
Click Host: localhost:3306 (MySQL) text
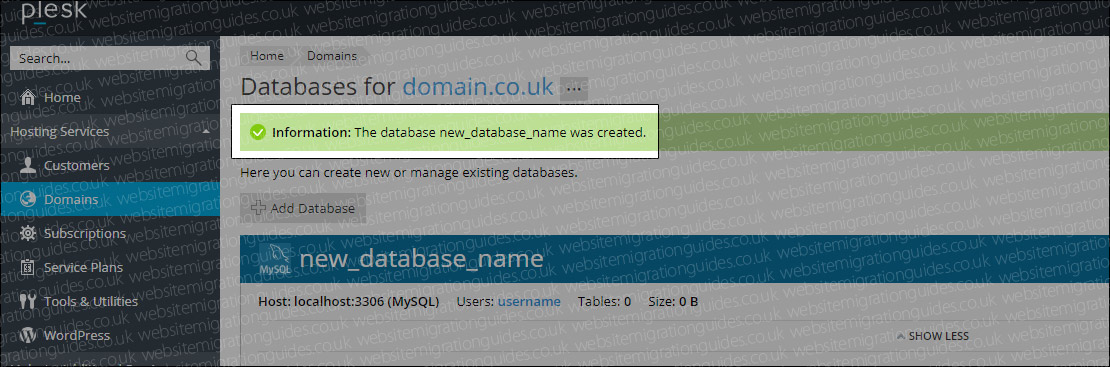tap(349, 302)
